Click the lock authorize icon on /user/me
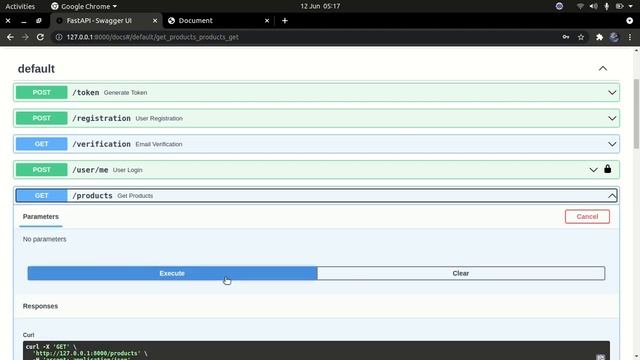This screenshot has width=640, height=360. coord(607,169)
